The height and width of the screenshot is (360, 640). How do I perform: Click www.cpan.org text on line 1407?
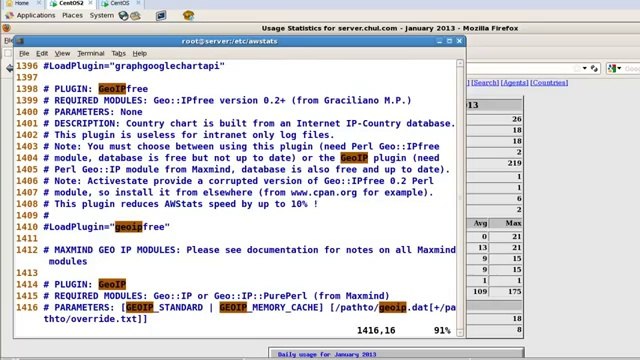(324, 193)
